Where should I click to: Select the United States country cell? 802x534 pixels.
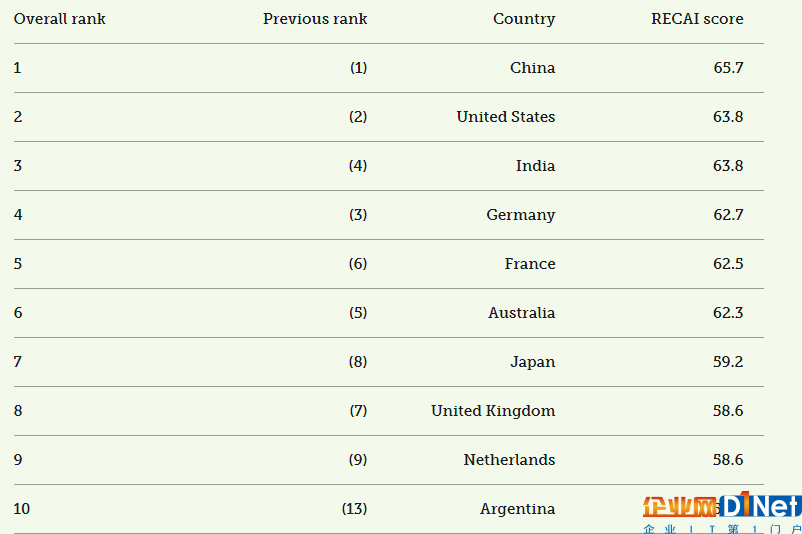[506, 117]
